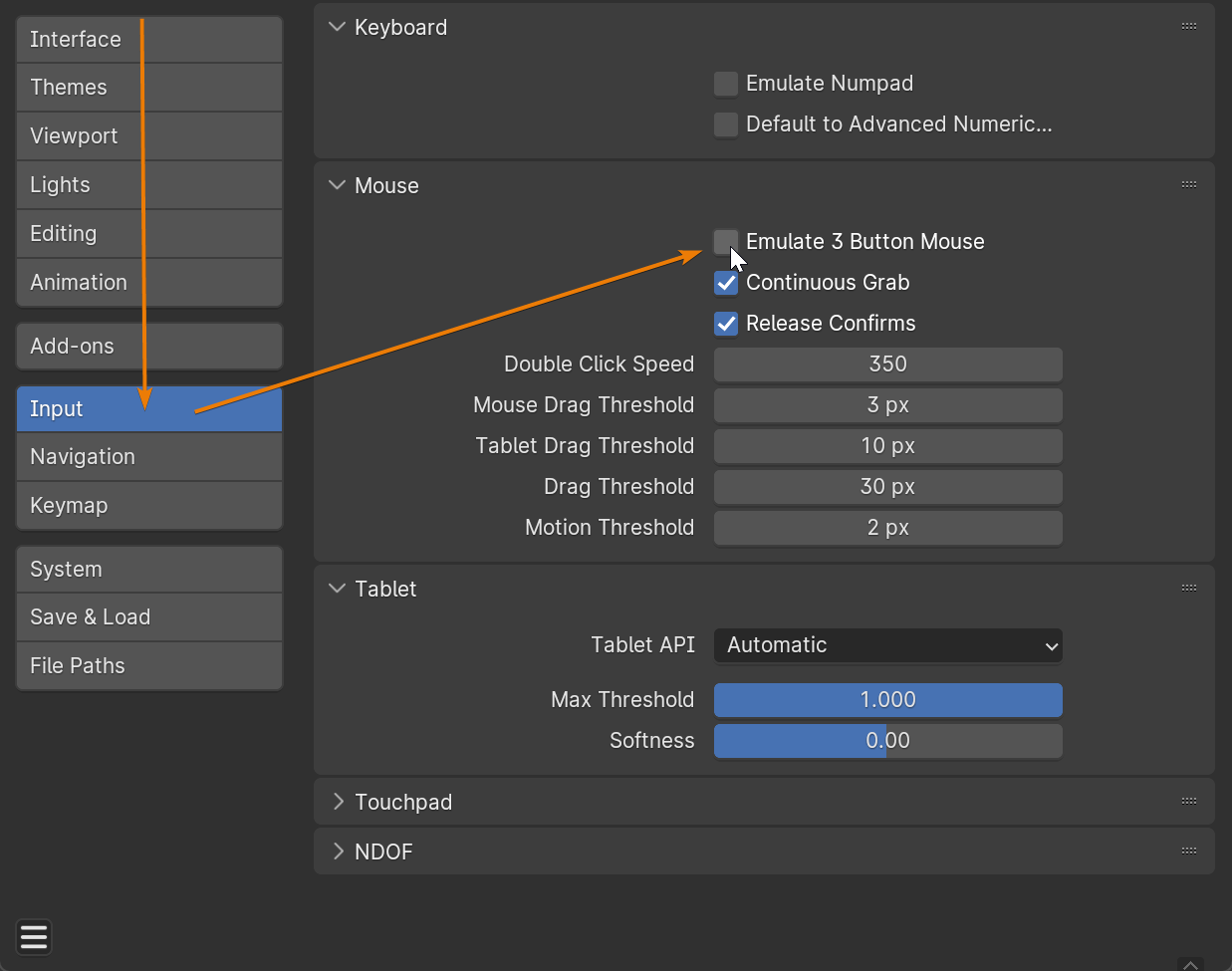1232x971 pixels.
Task: Click the Mouse panel drag grip icon
Action: [x=1188, y=185]
